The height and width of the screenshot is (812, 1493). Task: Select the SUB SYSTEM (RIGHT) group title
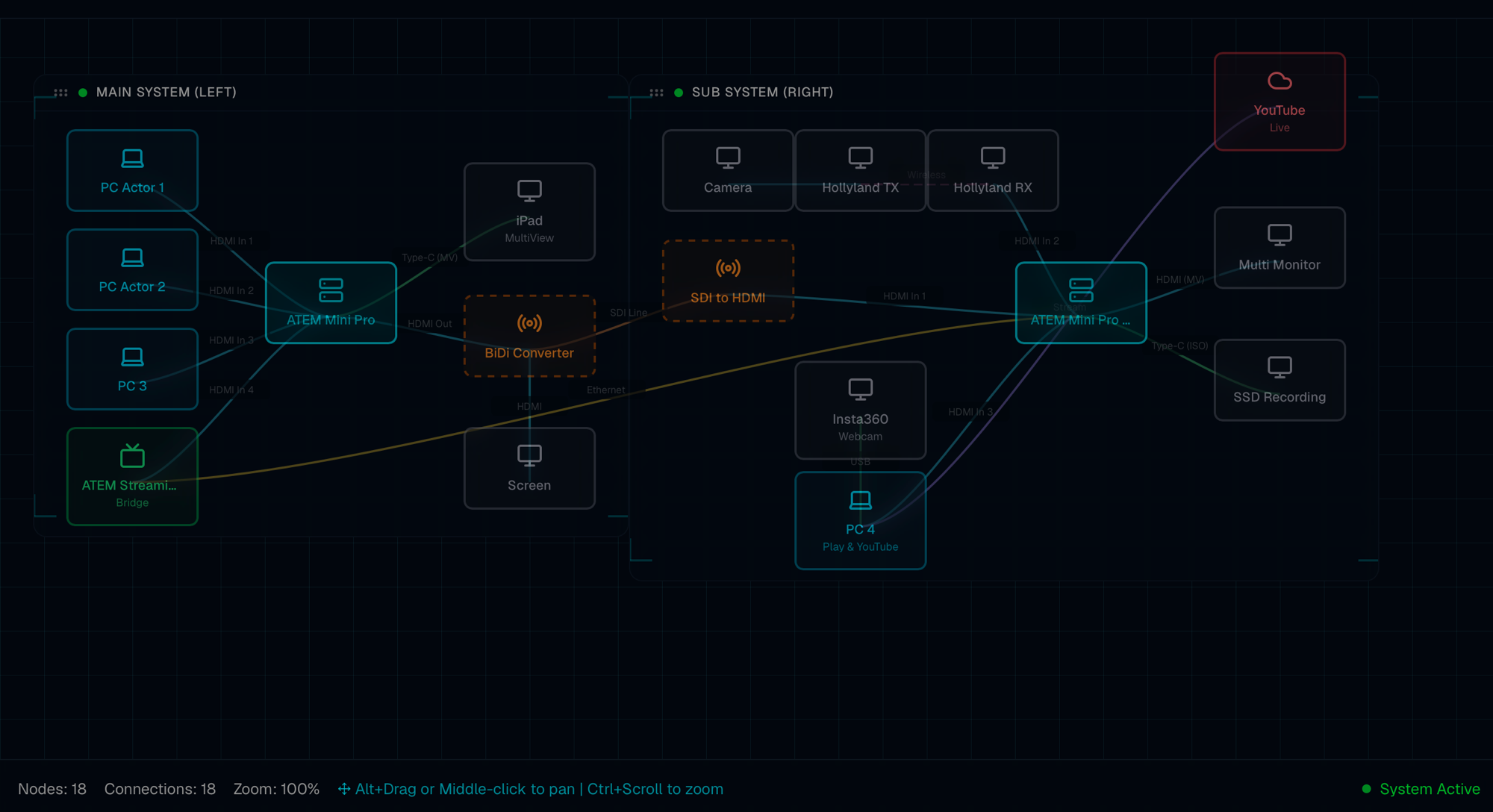pos(762,92)
